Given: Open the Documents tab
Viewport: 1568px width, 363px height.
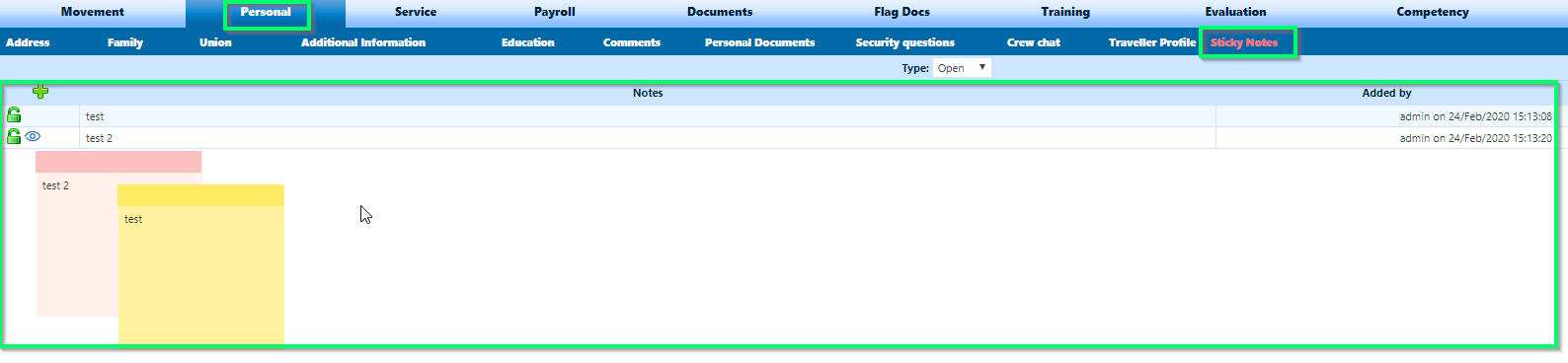Looking at the screenshot, I should pos(720,12).
